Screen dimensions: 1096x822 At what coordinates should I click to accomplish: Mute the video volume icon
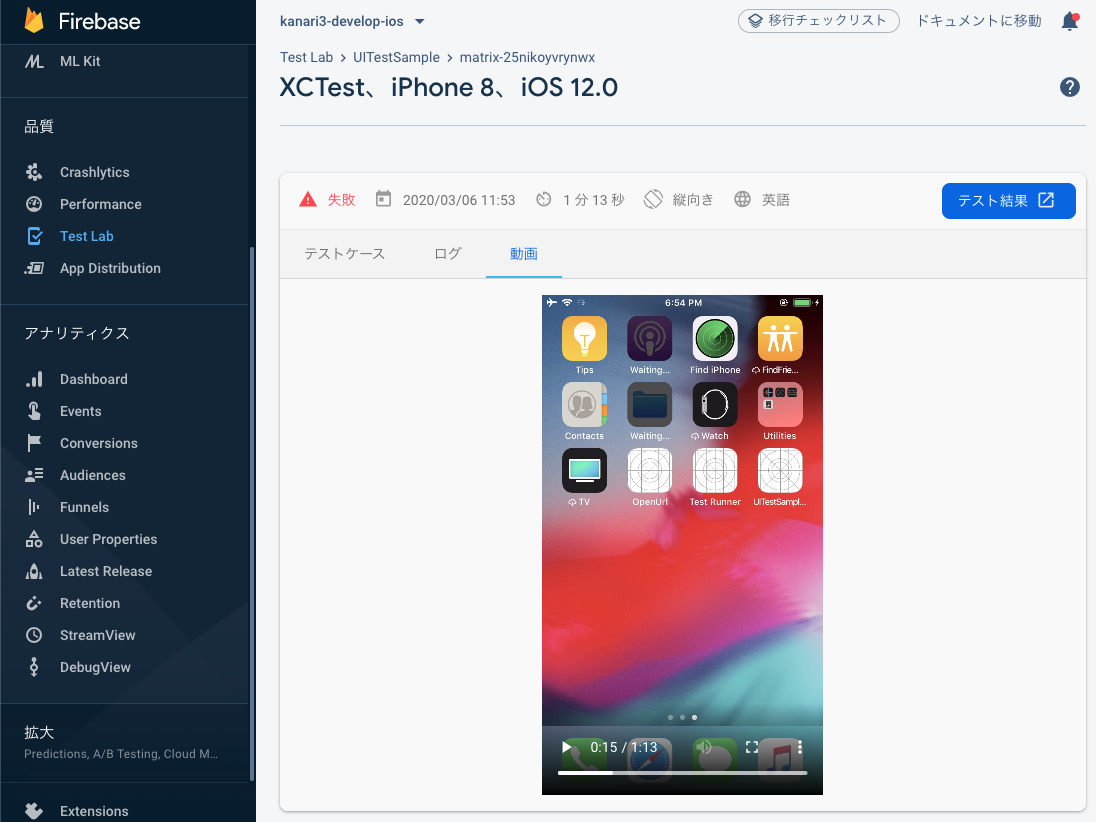coord(705,747)
